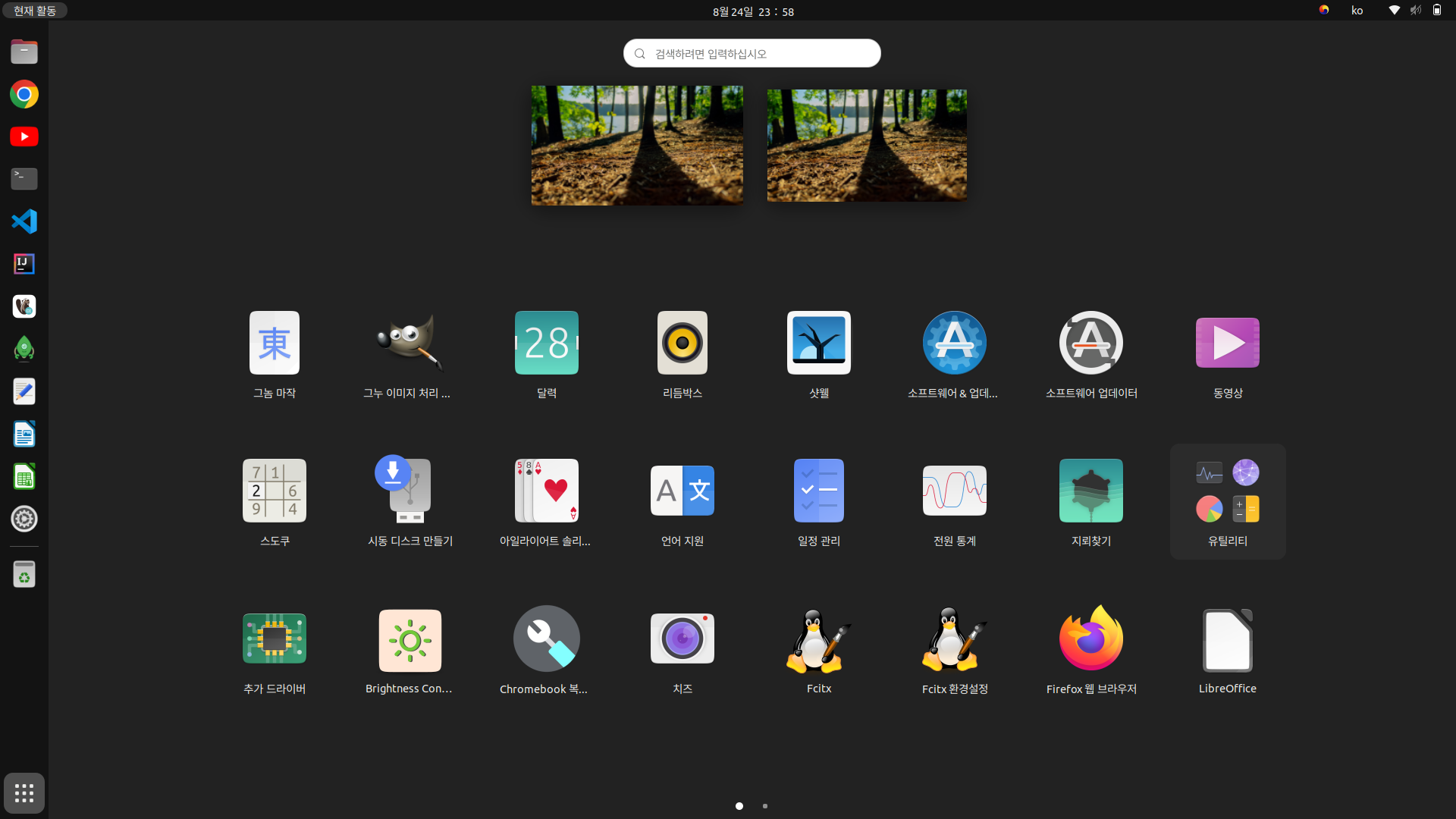1456x819 pixels.
Task: Launch Firefox web browser
Action: pyautogui.click(x=1090, y=639)
